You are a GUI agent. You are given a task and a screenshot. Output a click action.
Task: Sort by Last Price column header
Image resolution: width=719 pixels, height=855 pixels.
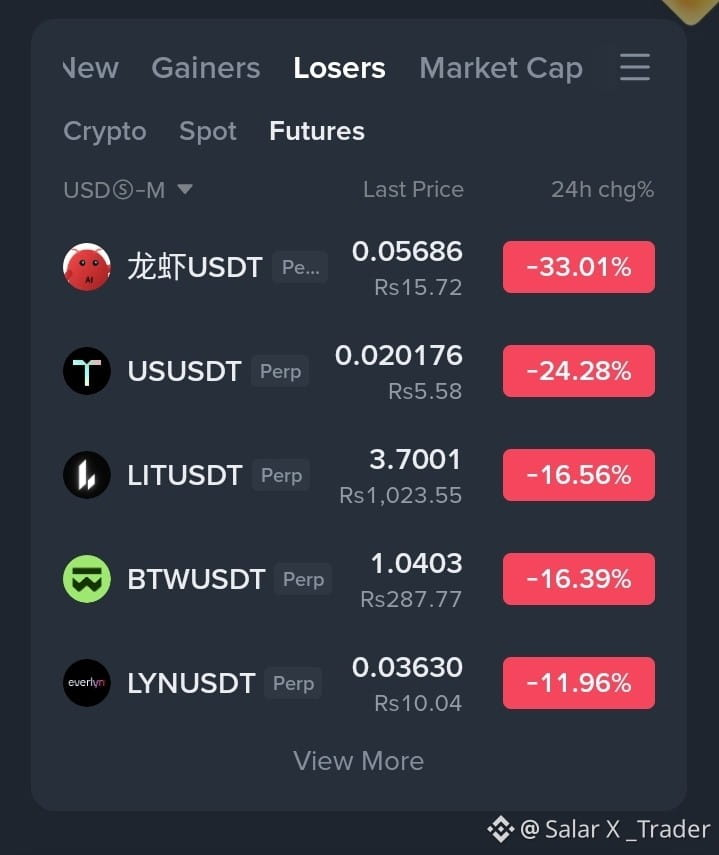coord(413,190)
